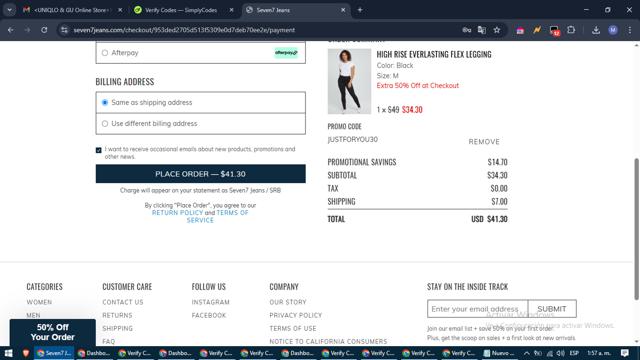Open the Women category link
This screenshot has width=640, height=360.
click(39, 302)
